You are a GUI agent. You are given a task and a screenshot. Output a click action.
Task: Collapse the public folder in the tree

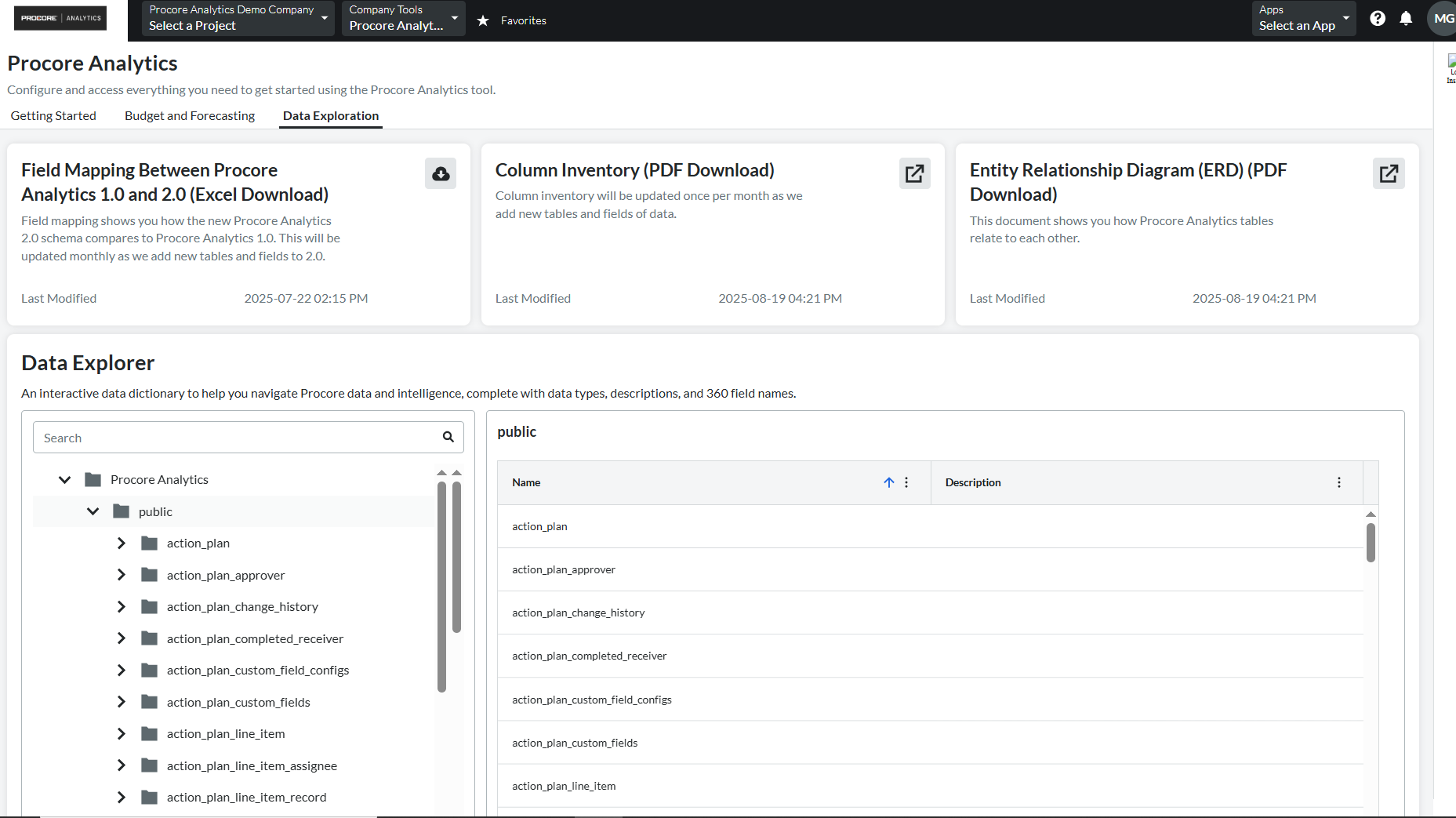[93, 511]
